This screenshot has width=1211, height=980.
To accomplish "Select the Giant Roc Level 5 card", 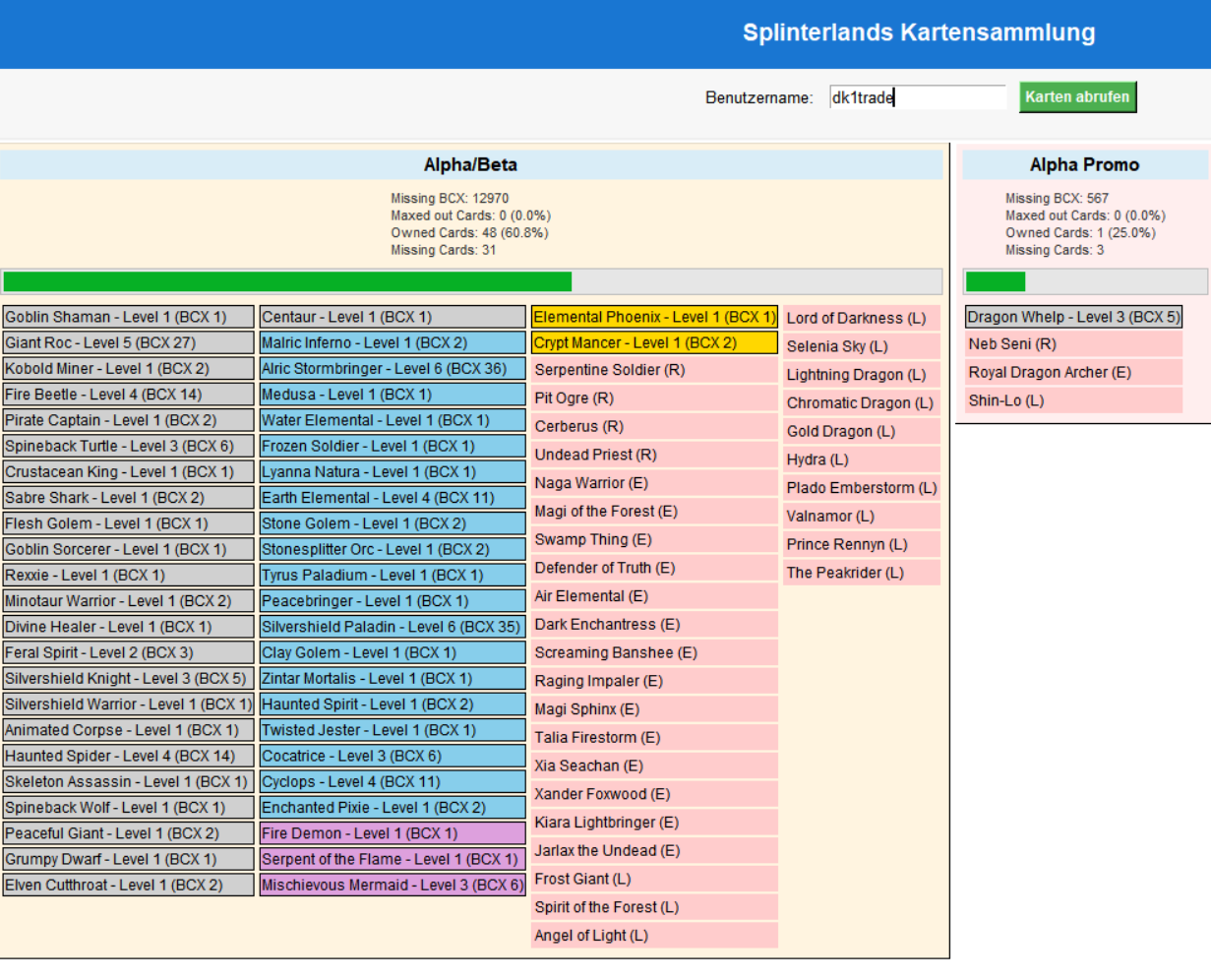I will (x=128, y=342).
